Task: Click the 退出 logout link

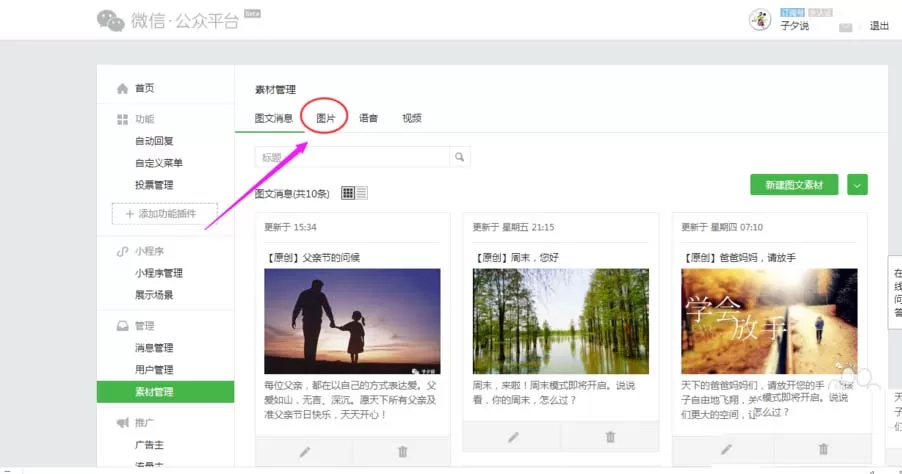Action: point(879,26)
